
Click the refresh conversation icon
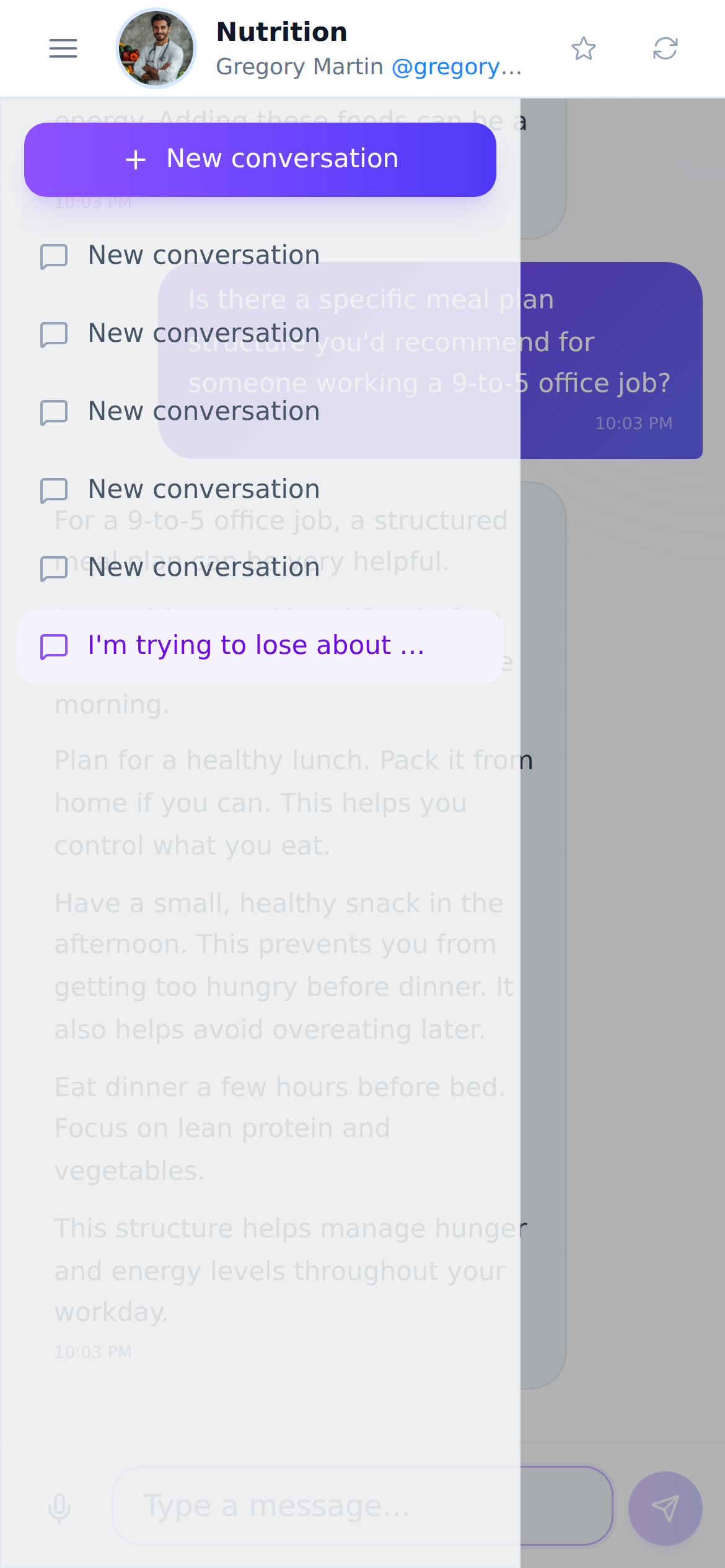pyautogui.click(x=666, y=48)
